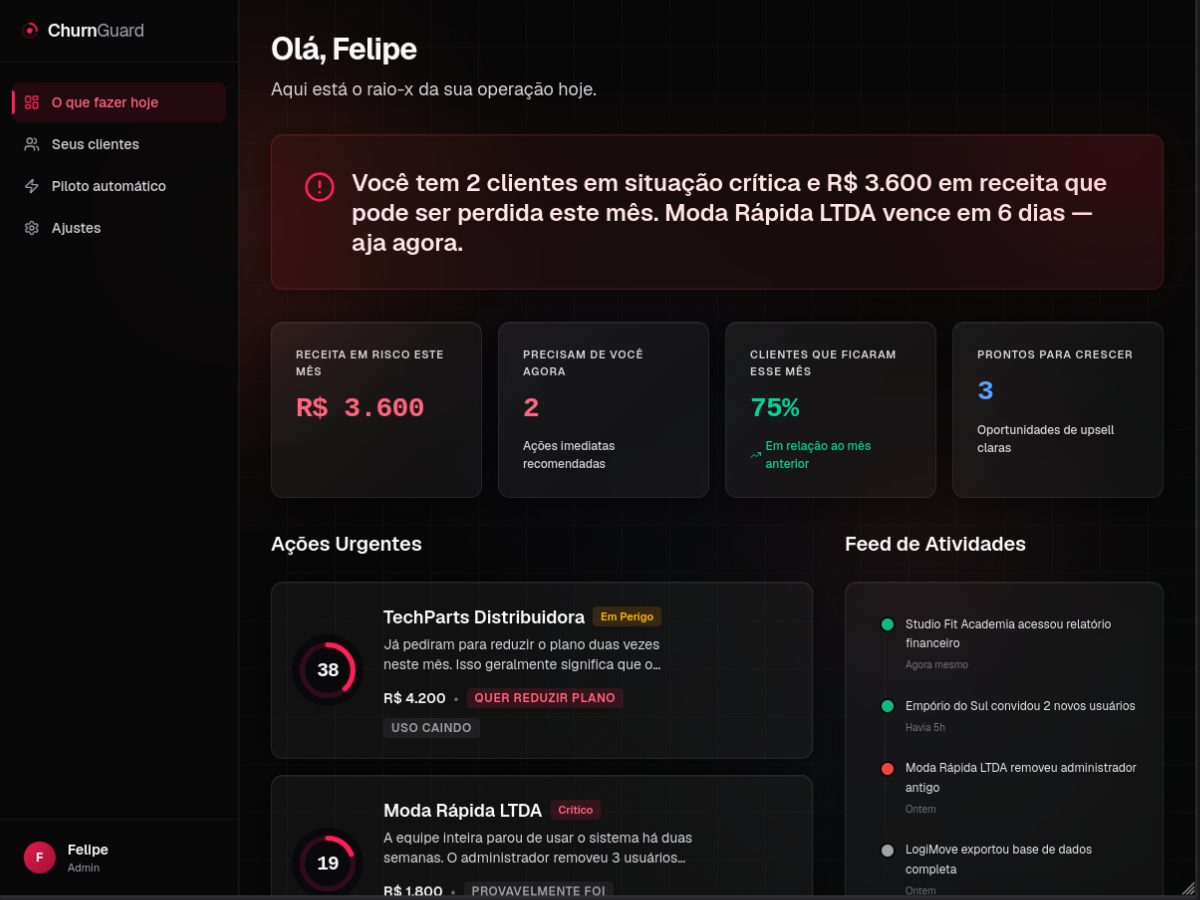Click the gray dot beside the LogiMove activity
1200x900 pixels.
click(x=887, y=850)
